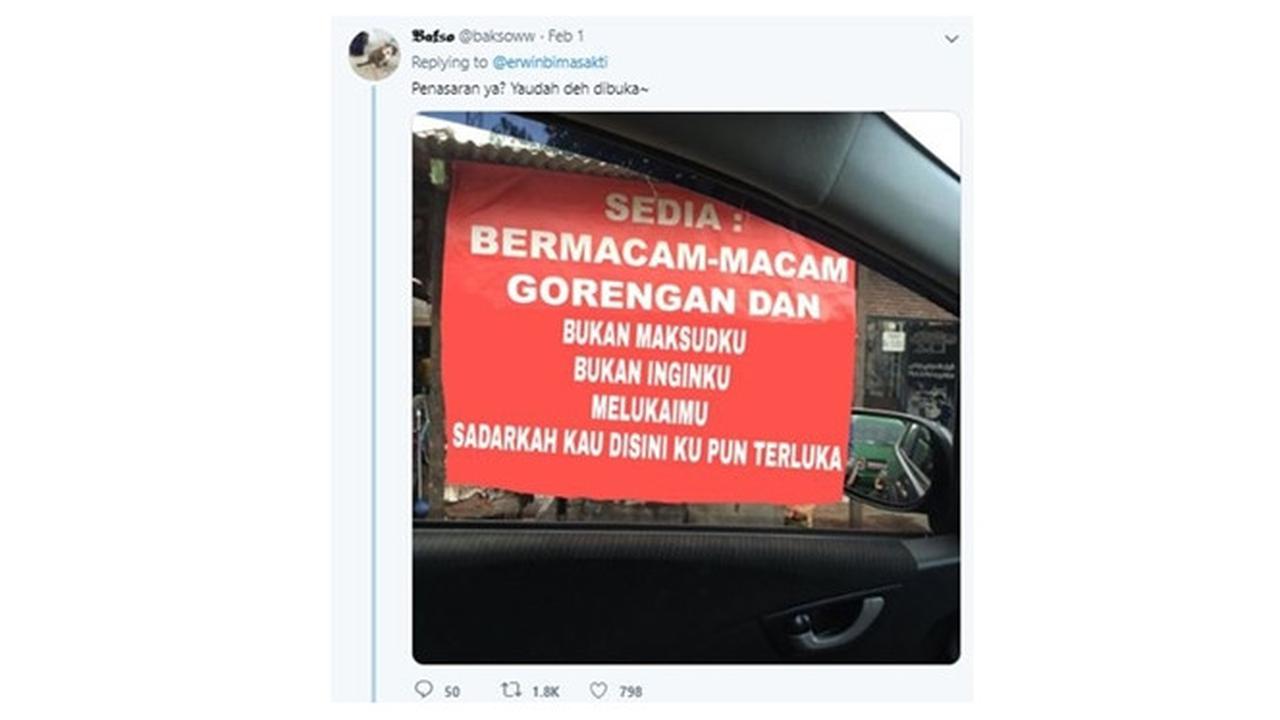
Task: Click the 'Replying to' label
Action: 450,62
